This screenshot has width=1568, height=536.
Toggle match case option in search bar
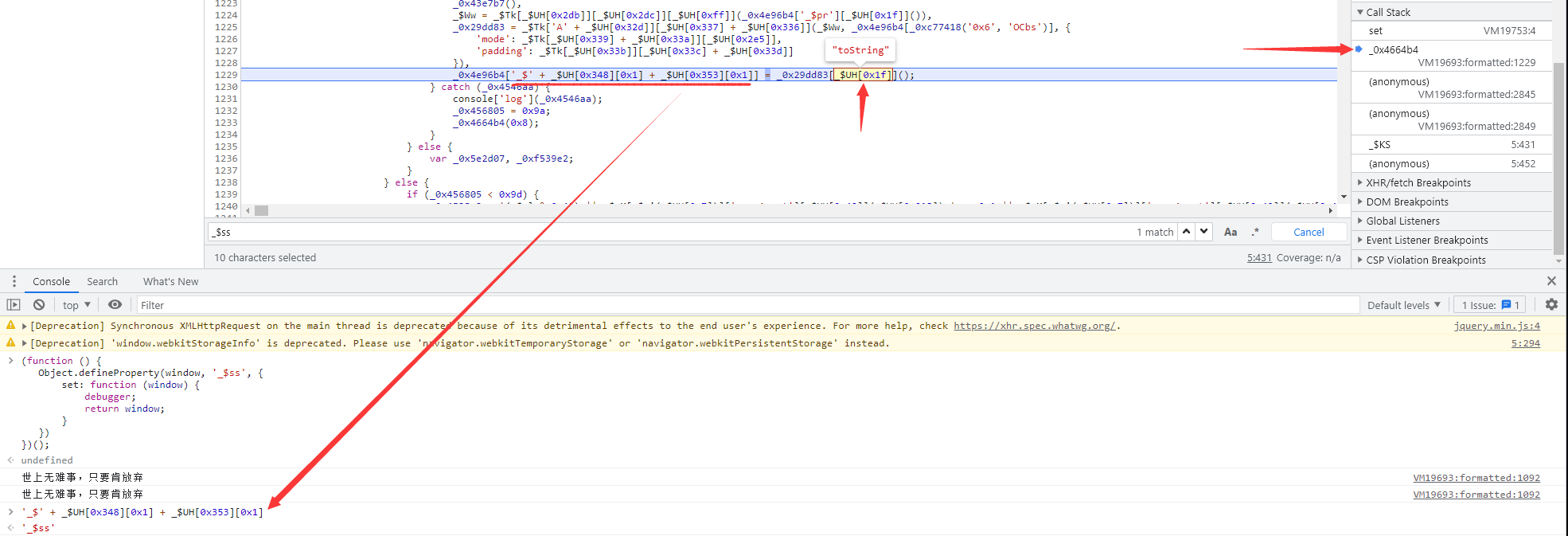(x=1230, y=232)
